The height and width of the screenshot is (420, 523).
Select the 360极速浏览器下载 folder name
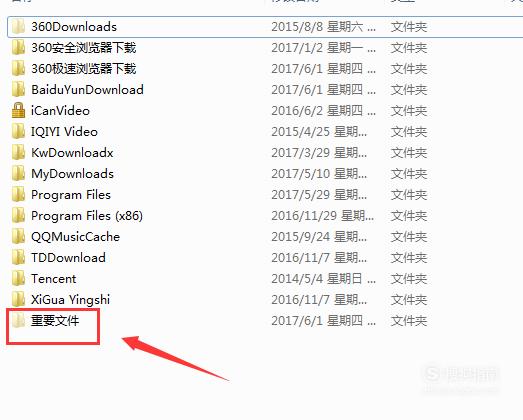pyautogui.click(x=84, y=69)
